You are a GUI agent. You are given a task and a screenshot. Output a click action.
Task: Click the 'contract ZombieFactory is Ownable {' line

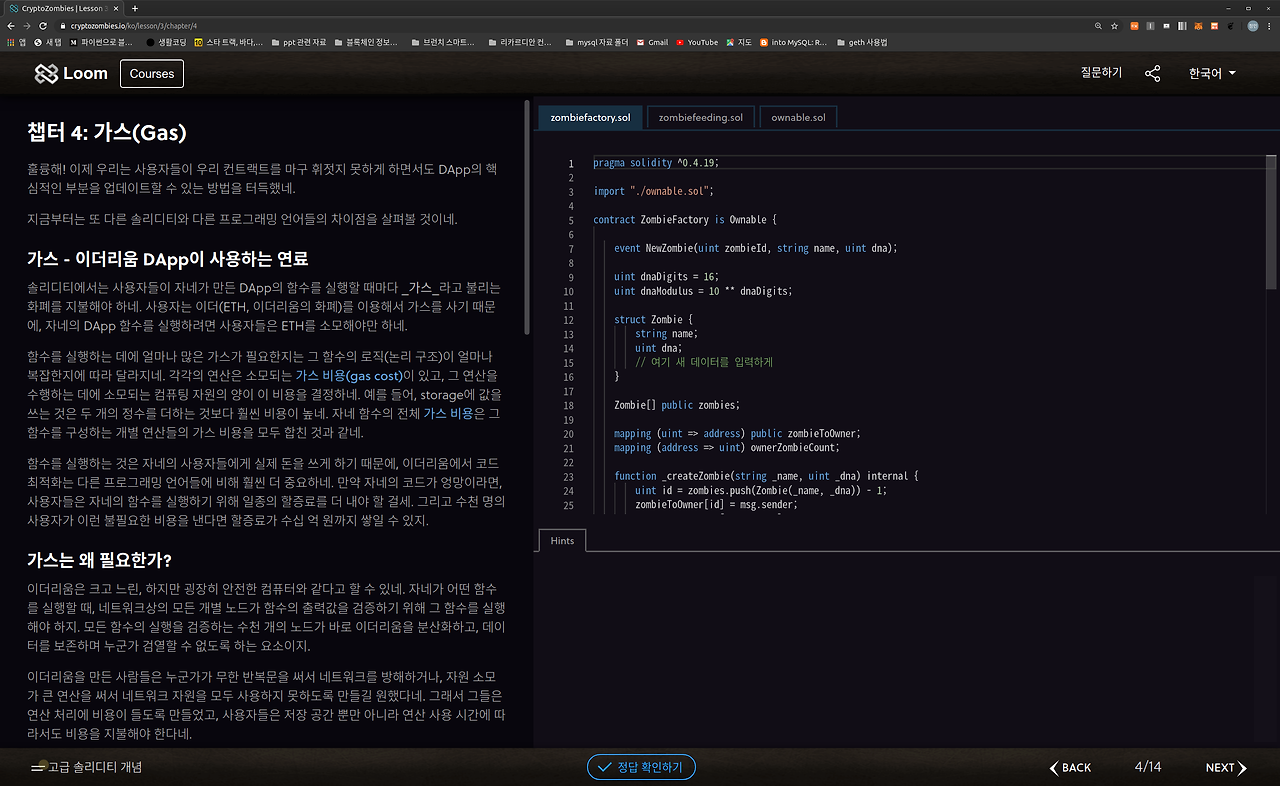pyautogui.click(x=685, y=220)
